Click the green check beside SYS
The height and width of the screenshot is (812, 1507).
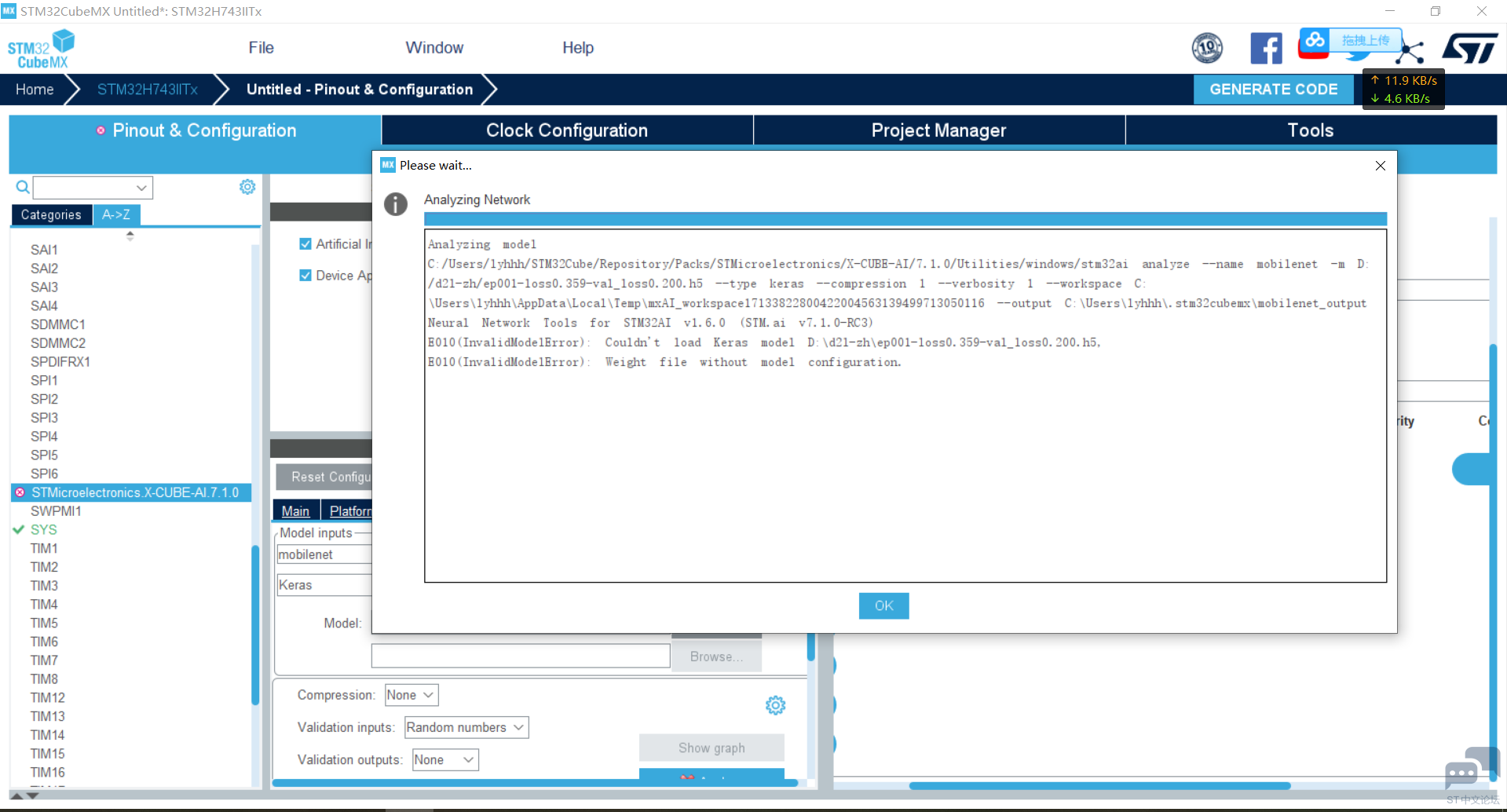tap(19, 529)
